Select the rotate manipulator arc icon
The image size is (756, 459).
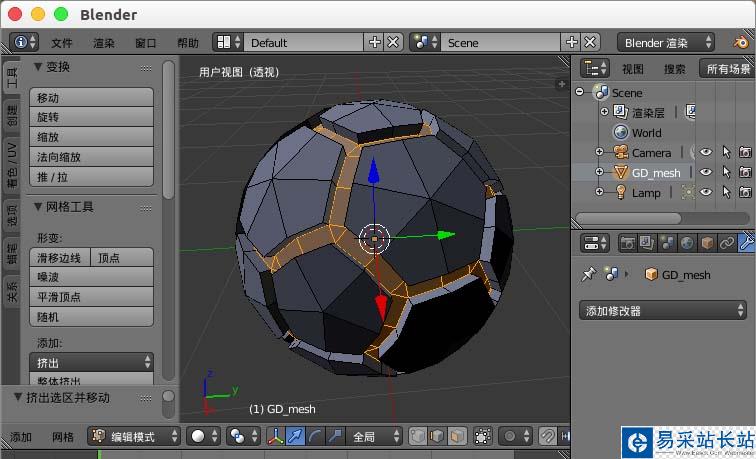316,436
